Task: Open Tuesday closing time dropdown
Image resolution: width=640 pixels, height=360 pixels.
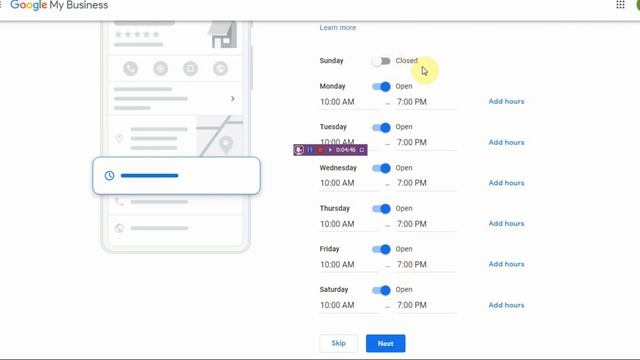Action: pos(426,143)
